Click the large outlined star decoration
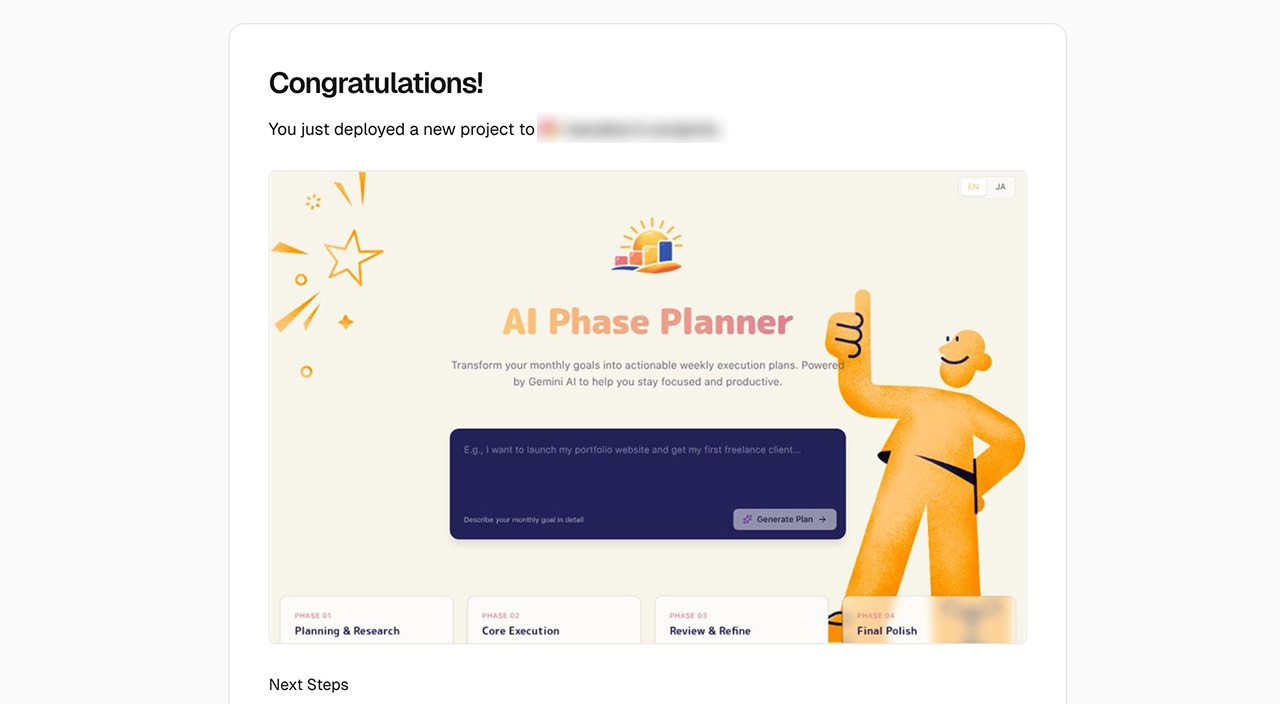This screenshot has height=704, width=1280. point(352,256)
